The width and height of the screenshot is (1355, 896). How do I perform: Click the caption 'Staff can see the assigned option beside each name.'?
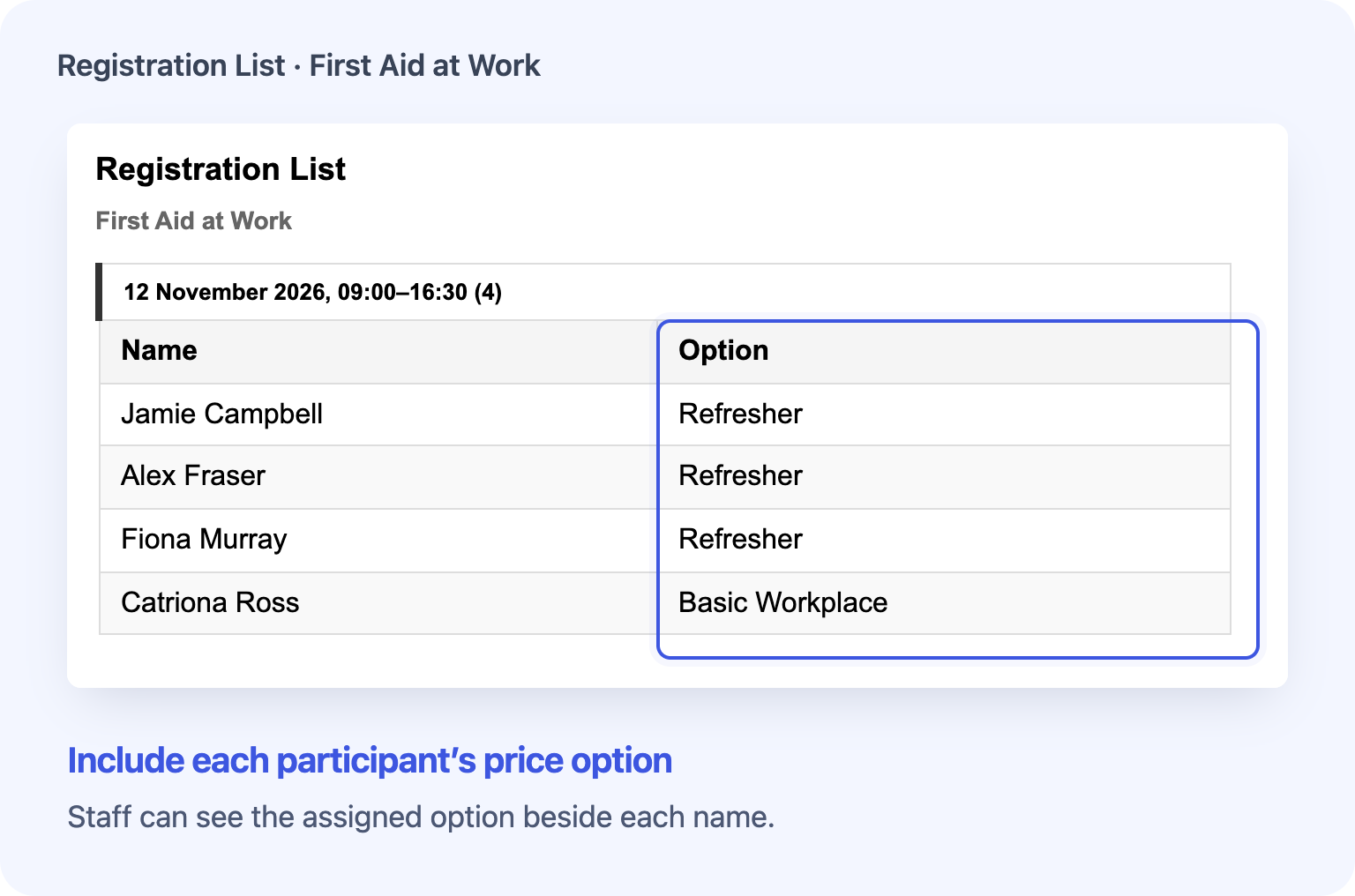(x=421, y=817)
